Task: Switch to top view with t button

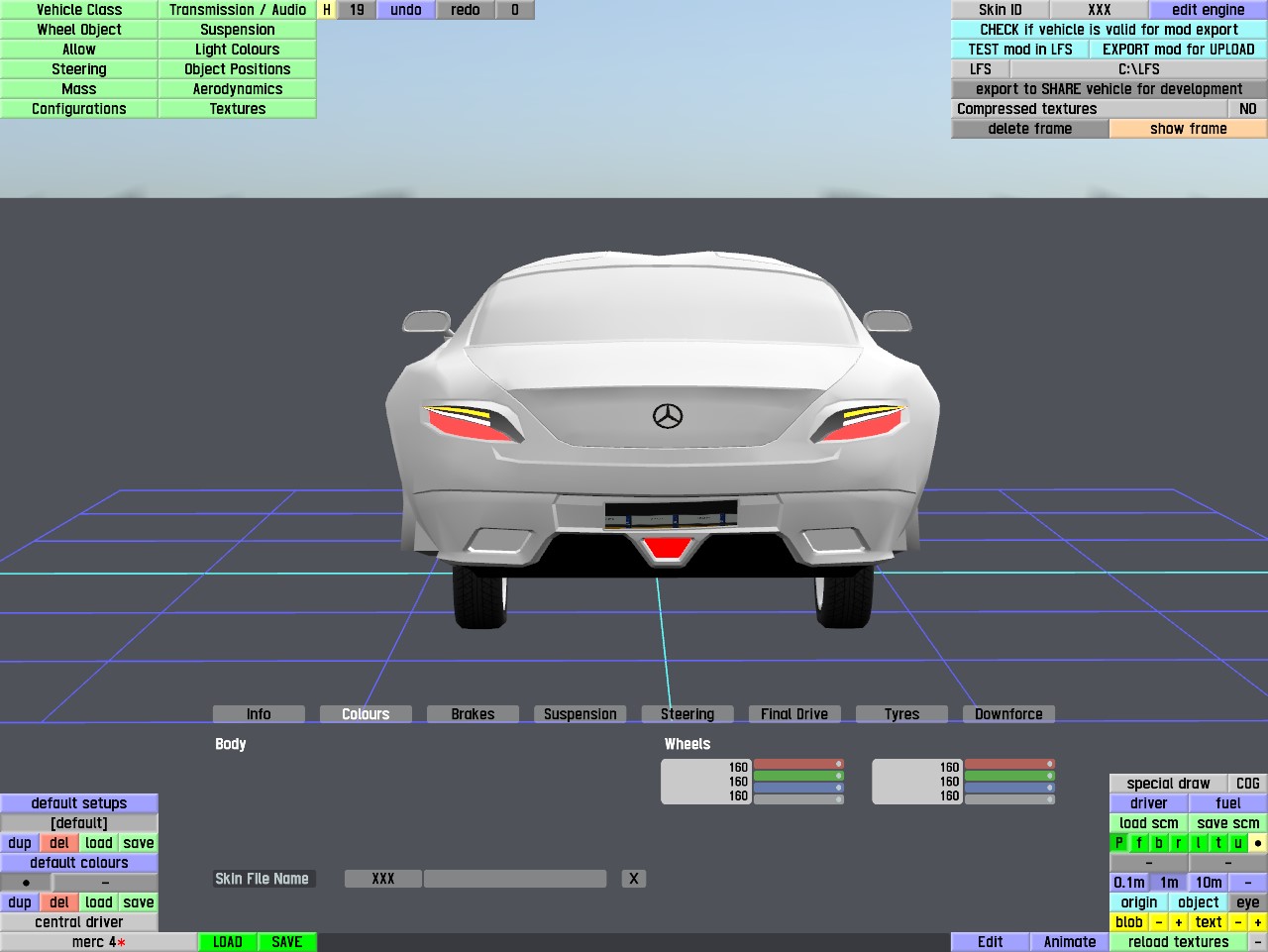Action: point(1218,843)
